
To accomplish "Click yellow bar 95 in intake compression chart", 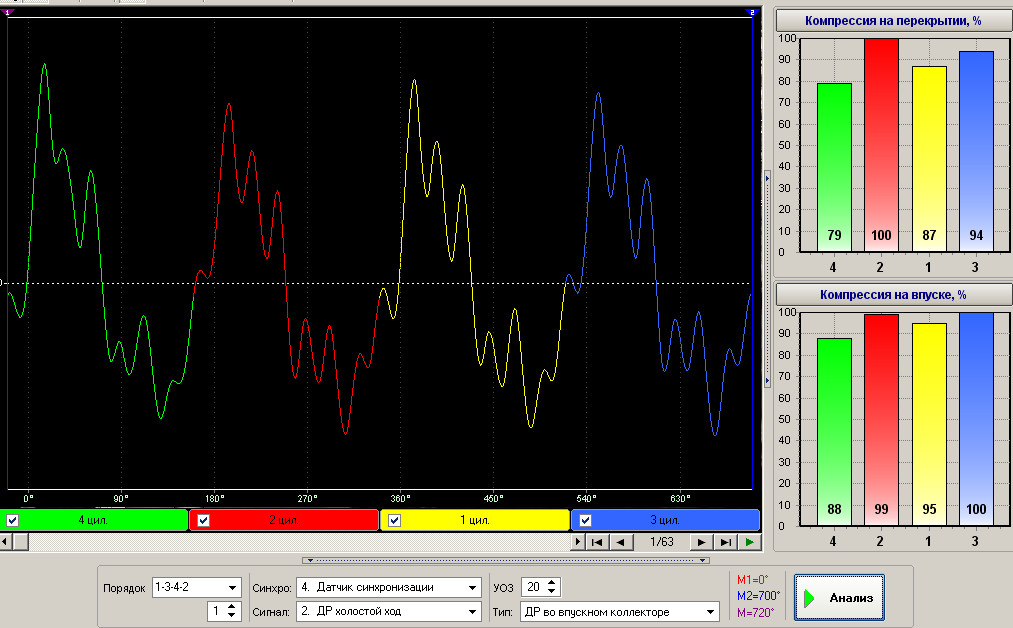I will (x=929, y=424).
